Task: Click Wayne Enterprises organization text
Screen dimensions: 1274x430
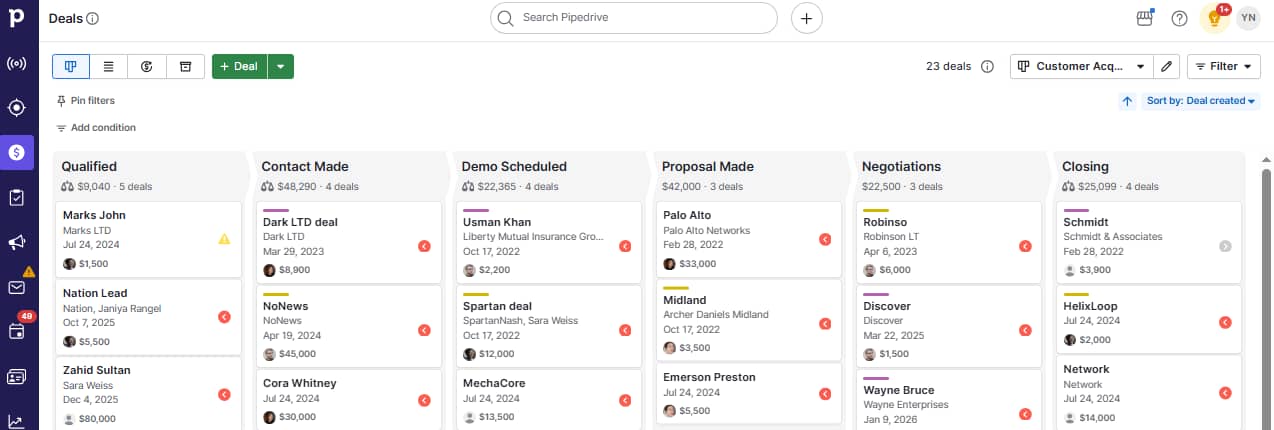Action: [x=907, y=404]
